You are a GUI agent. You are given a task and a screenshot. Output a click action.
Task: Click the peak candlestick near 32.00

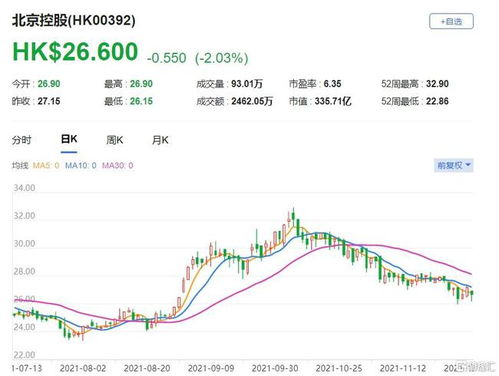(x=293, y=215)
